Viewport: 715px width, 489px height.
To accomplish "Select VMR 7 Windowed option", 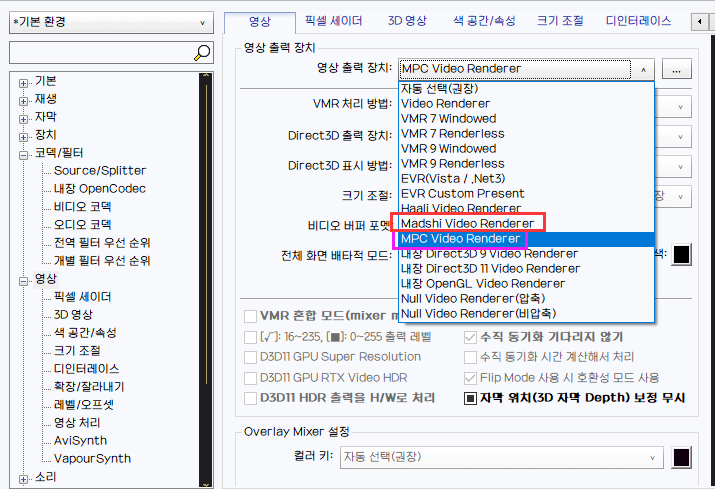I will (x=527, y=119).
